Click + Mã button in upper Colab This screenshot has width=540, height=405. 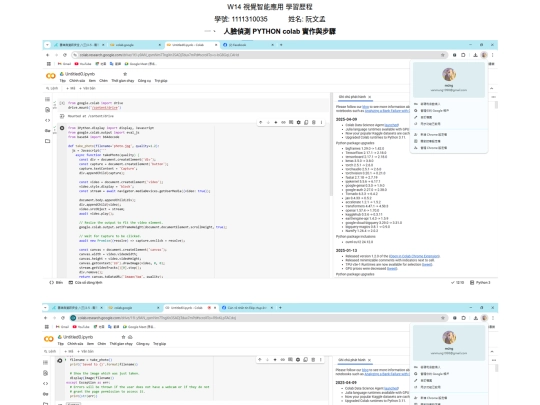click(71, 89)
